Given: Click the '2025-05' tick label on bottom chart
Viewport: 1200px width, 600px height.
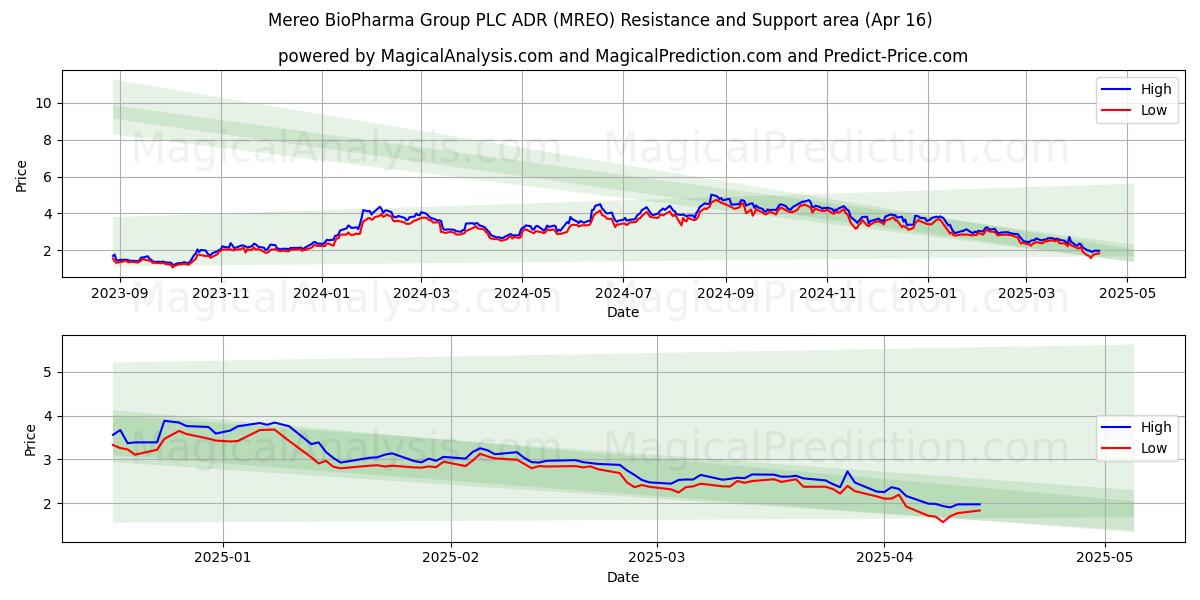Looking at the screenshot, I should (1105, 559).
